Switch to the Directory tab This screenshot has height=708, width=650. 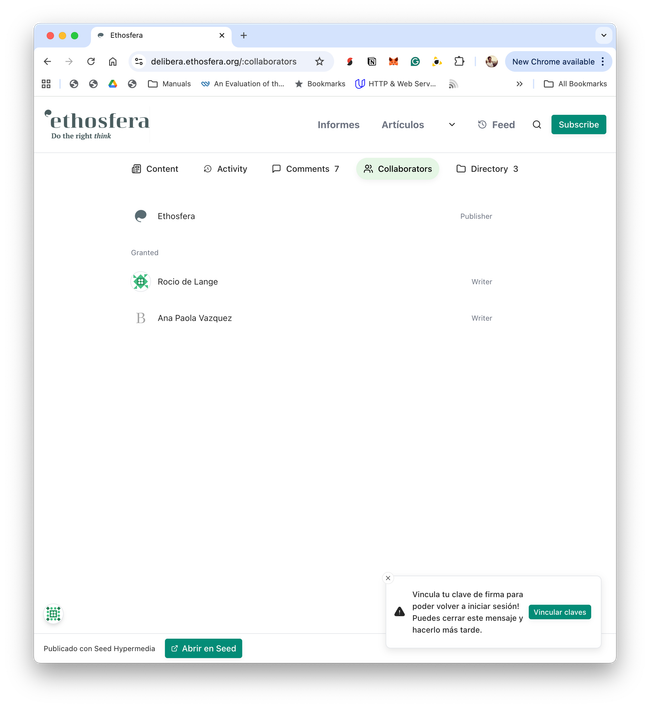point(487,169)
